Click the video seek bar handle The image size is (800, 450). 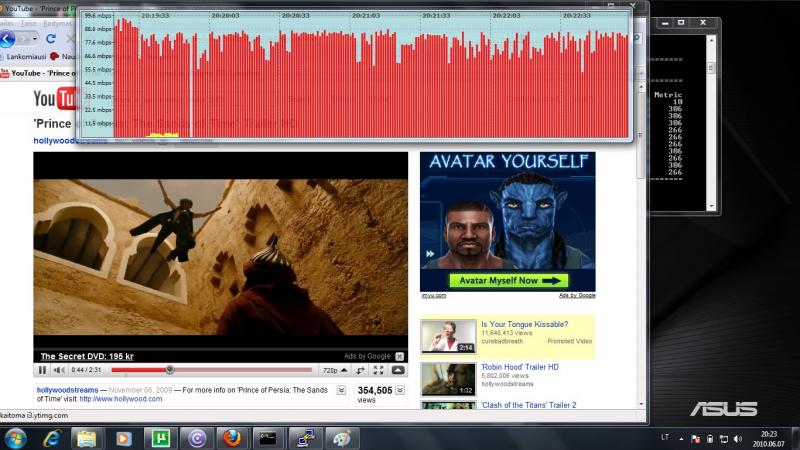point(170,369)
